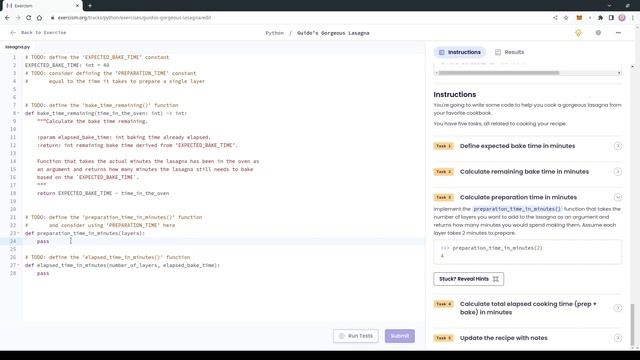Open the tab search chevron
The image size is (640, 360).
tap(609, 6)
